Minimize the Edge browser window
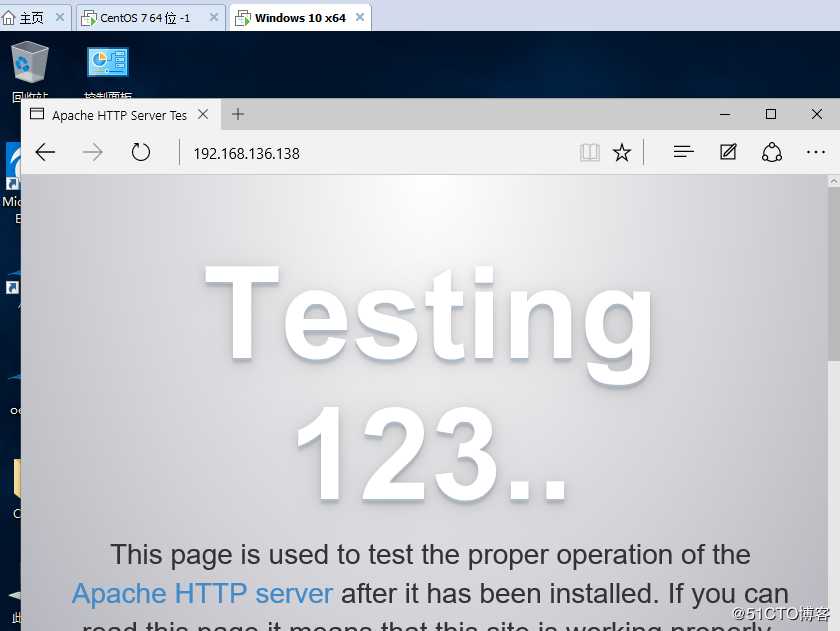 [725, 114]
